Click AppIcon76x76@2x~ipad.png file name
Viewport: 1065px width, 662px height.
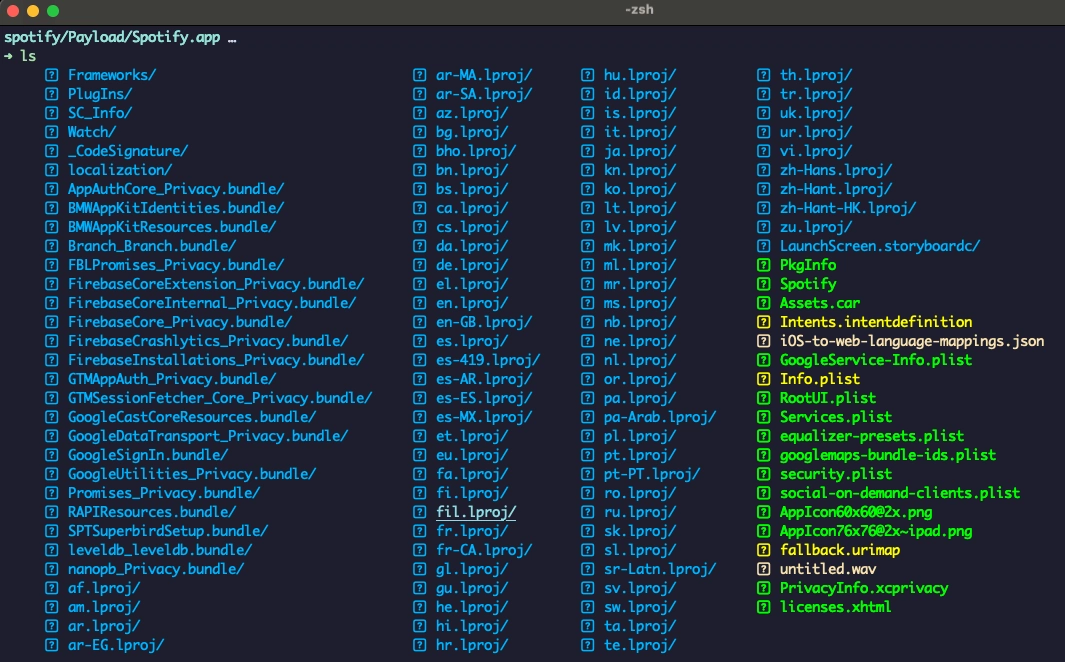pyautogui.click(x=876, y=531)
